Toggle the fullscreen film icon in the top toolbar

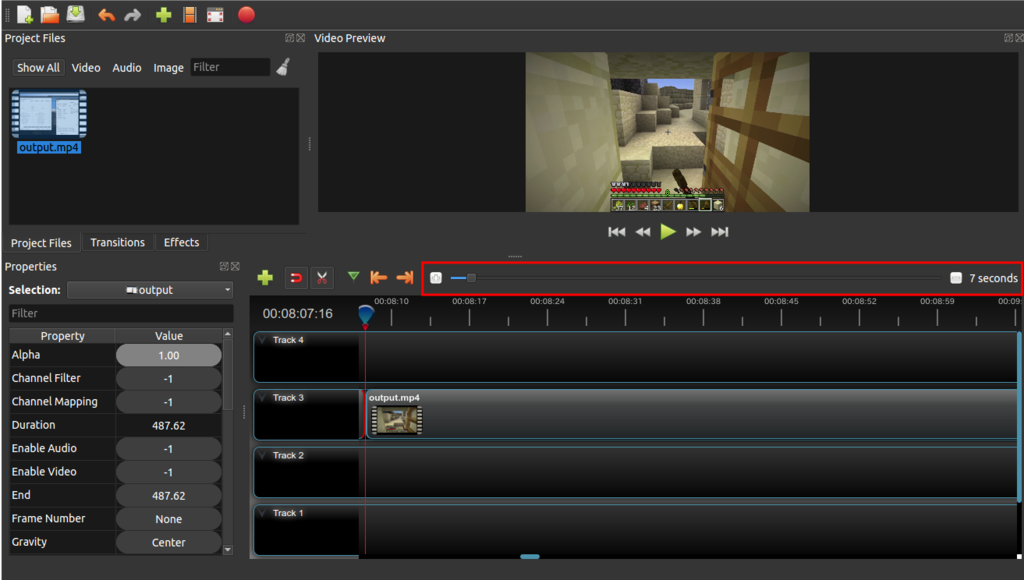[215, 15]
